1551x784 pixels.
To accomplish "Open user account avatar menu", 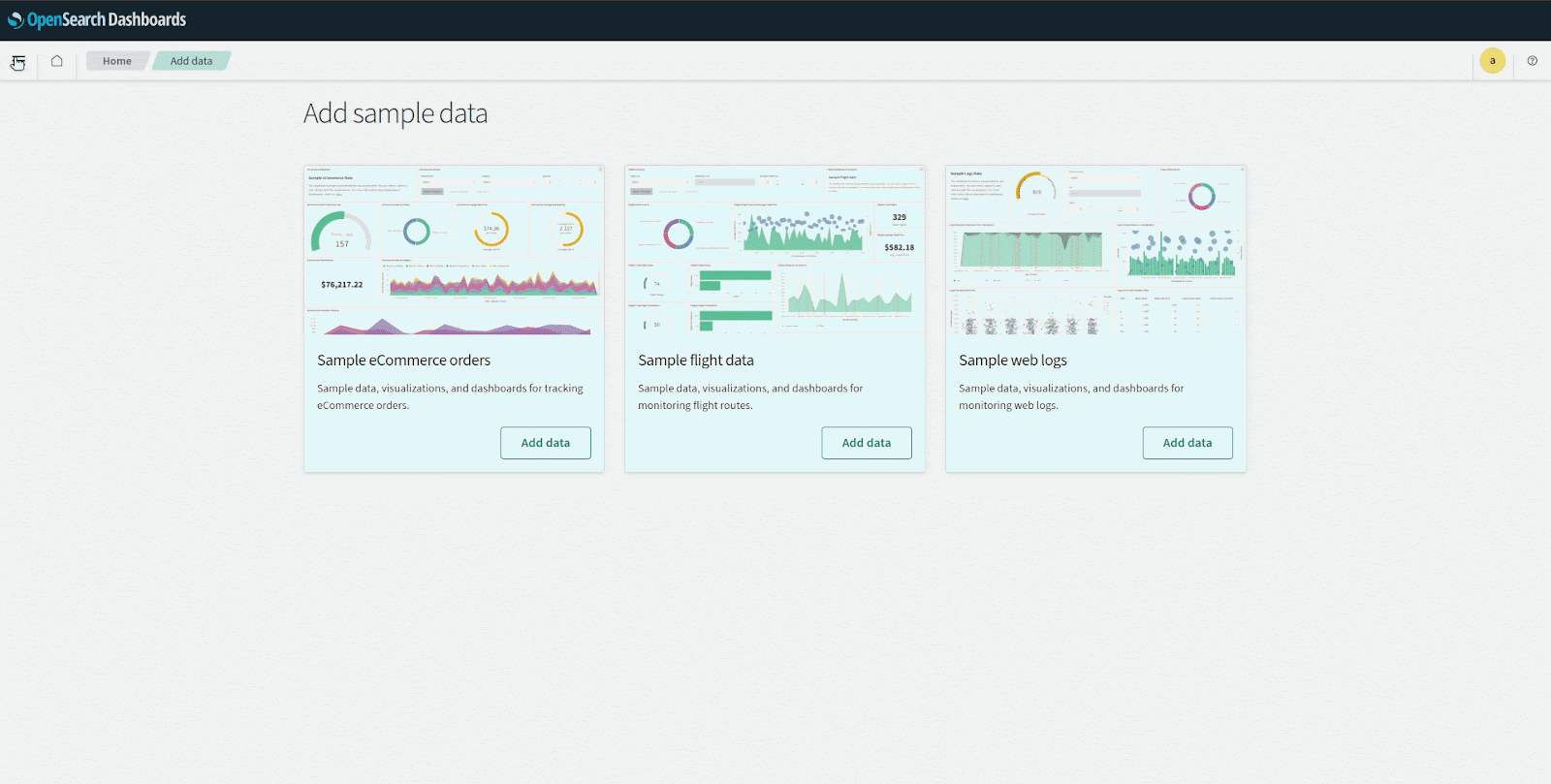I will [1493, 61].
